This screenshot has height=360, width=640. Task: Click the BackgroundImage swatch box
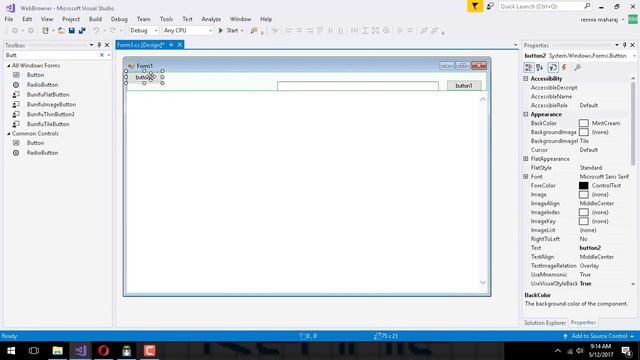(x=584, y=132)
